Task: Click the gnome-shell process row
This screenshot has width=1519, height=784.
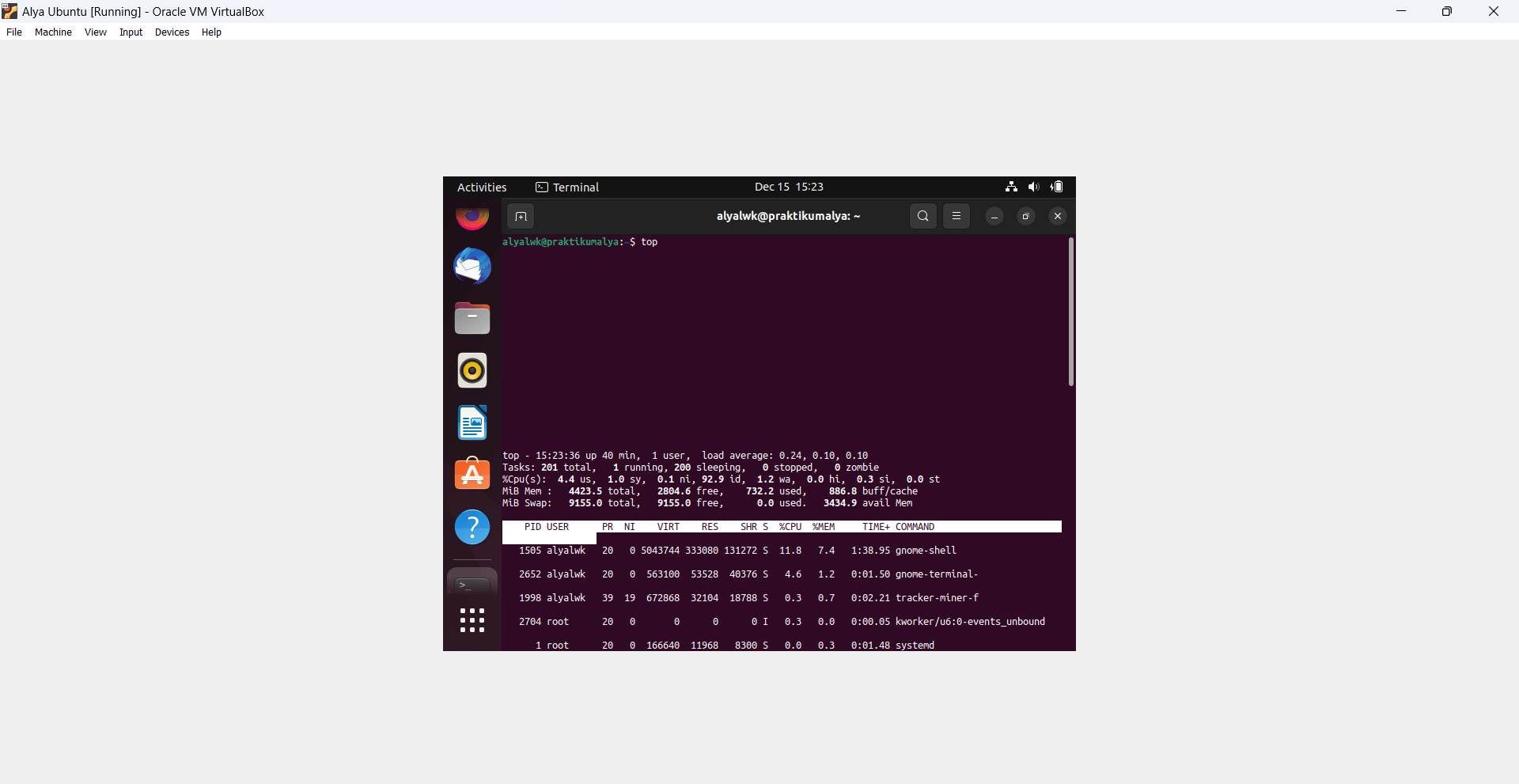Action: [x=737, y=551]
